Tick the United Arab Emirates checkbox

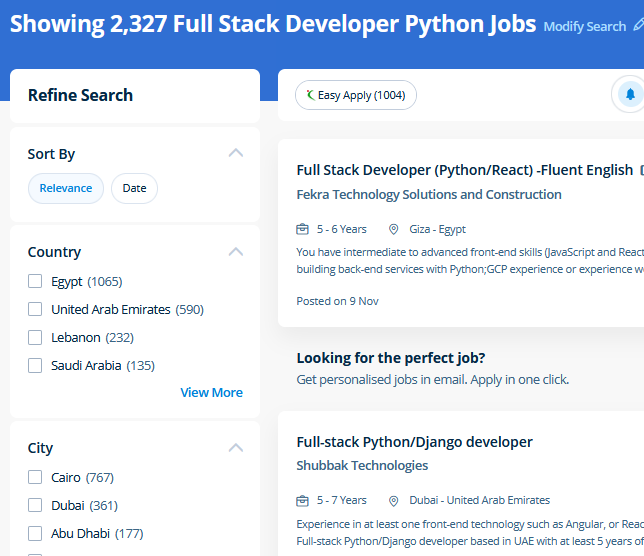click(35, 309)
